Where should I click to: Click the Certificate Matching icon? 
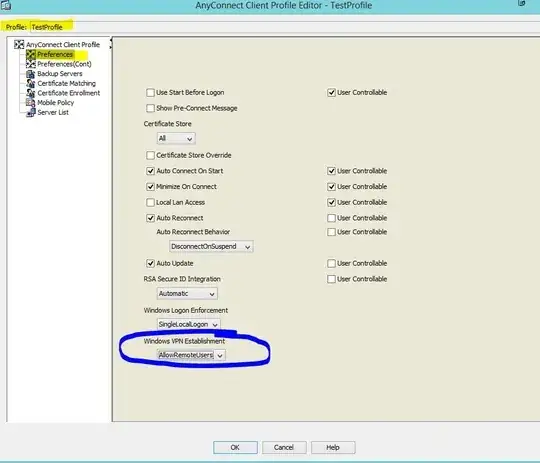coord(31,83)
